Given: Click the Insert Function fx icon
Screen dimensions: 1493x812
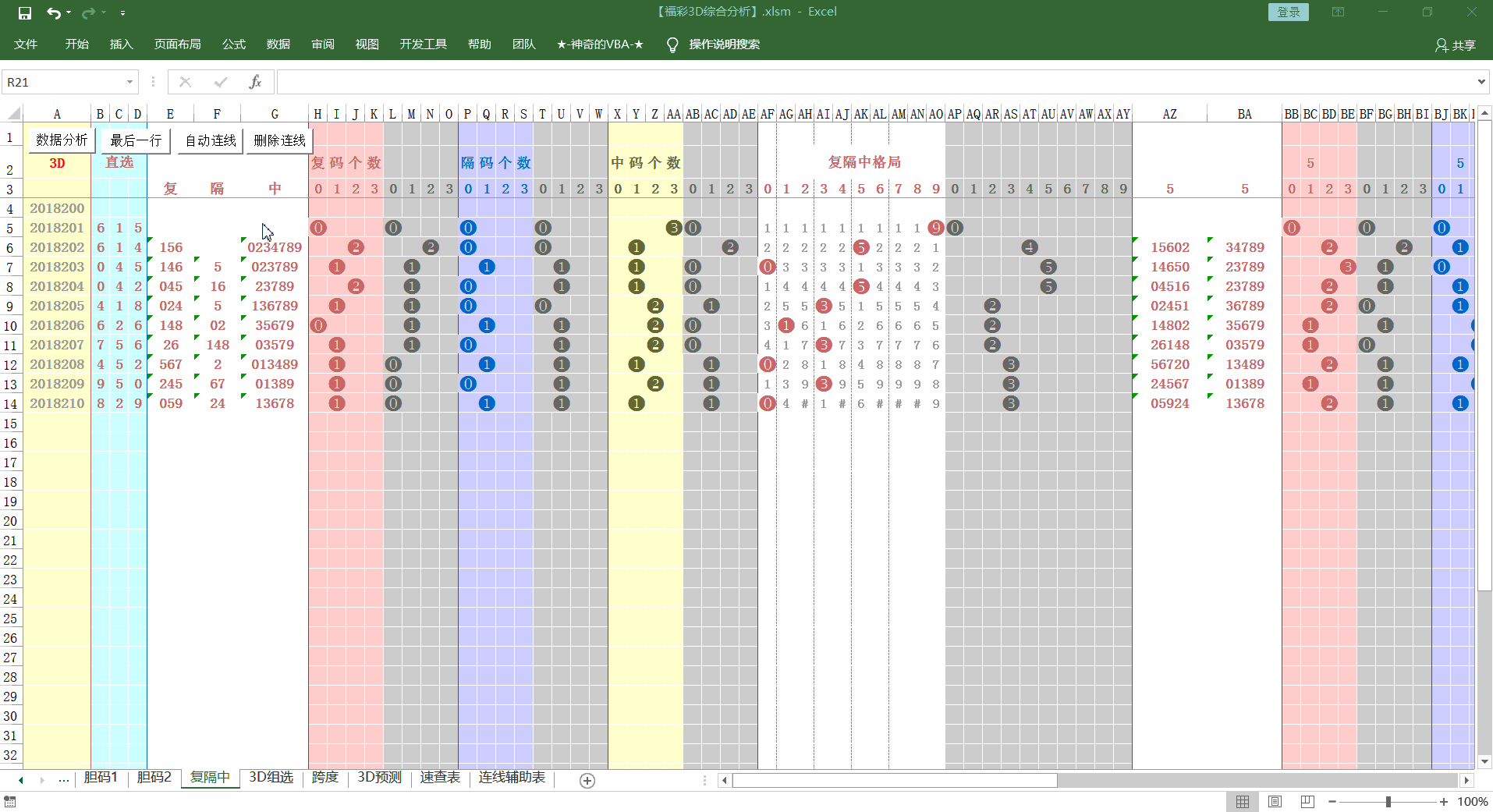Looking at the screenshot, I should pos(255,82).
